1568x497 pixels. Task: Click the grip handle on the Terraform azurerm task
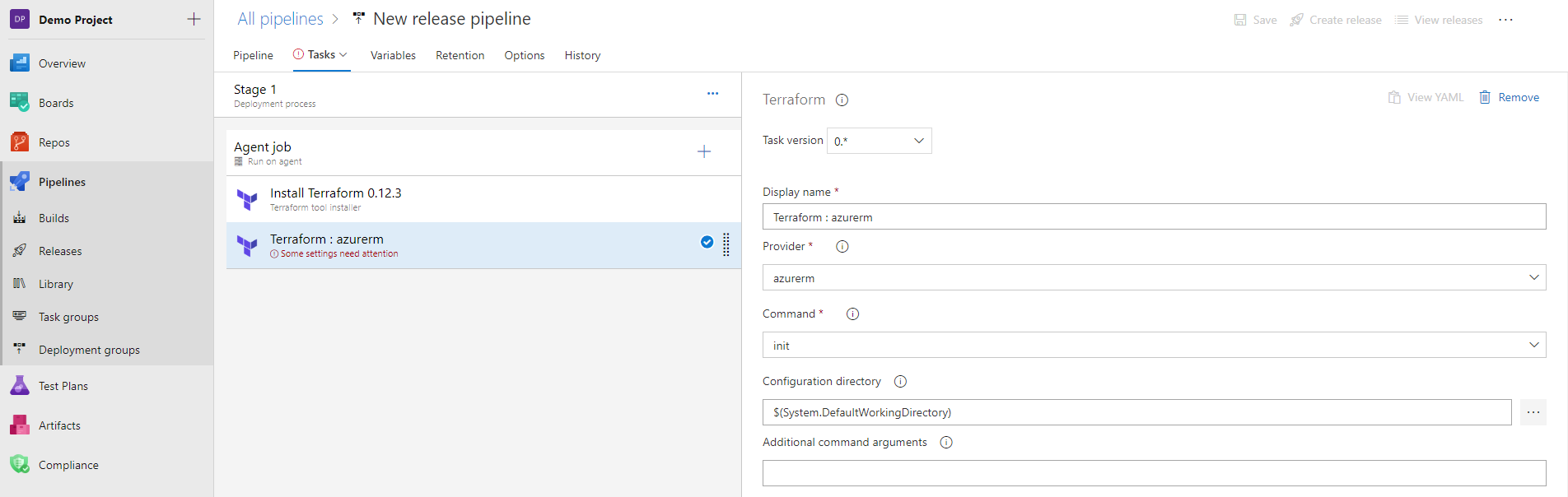726,244
